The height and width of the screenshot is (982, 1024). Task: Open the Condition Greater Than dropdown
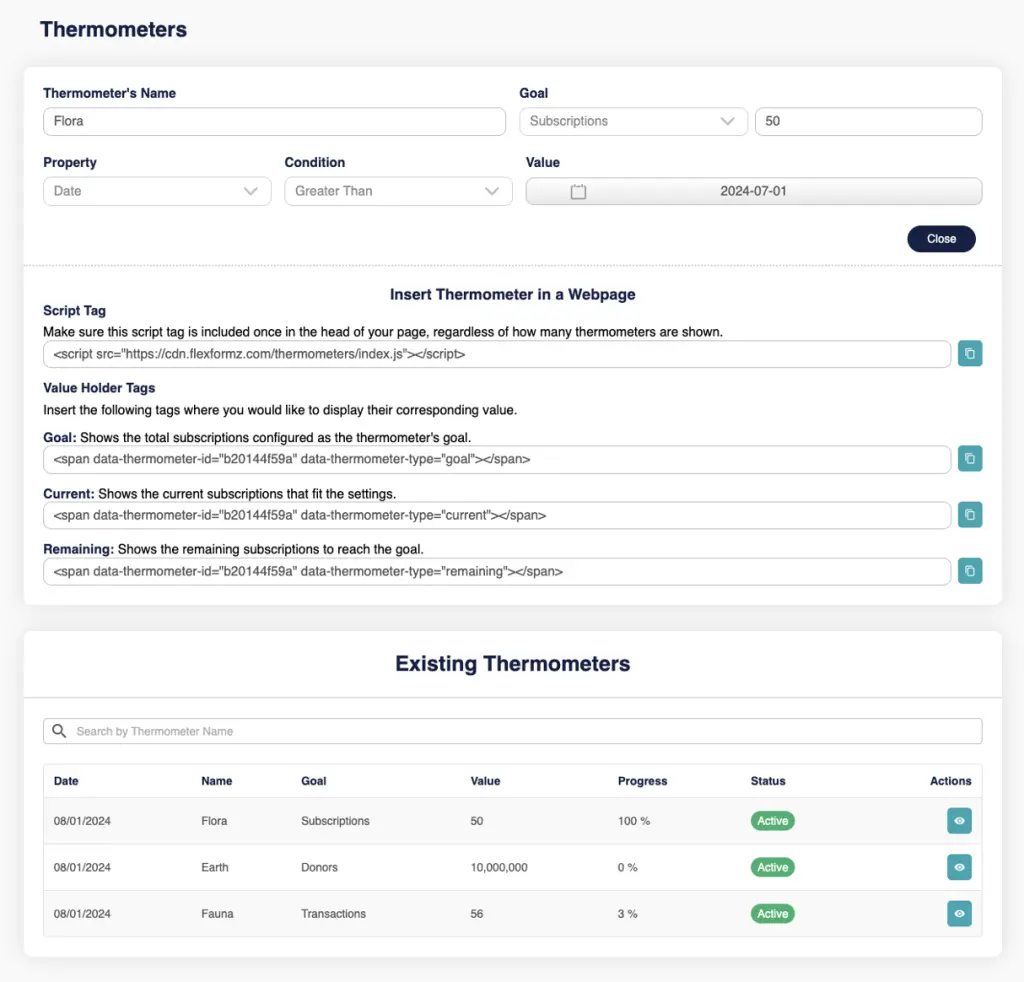397,191
